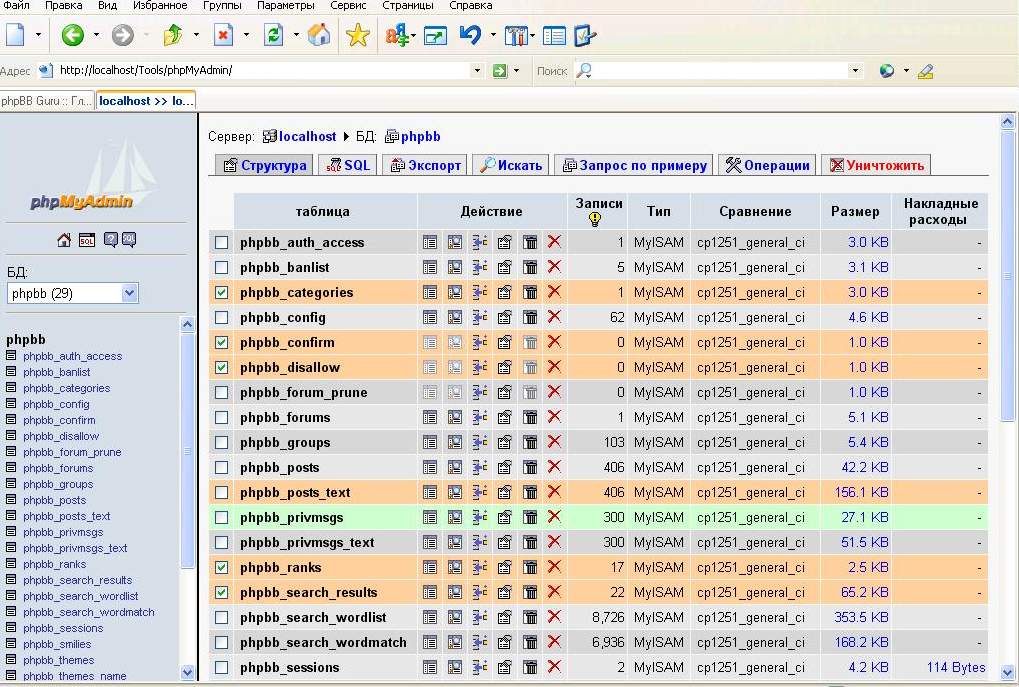
Task: Click the insert icon for phpbb_categories
Action: 480,292
